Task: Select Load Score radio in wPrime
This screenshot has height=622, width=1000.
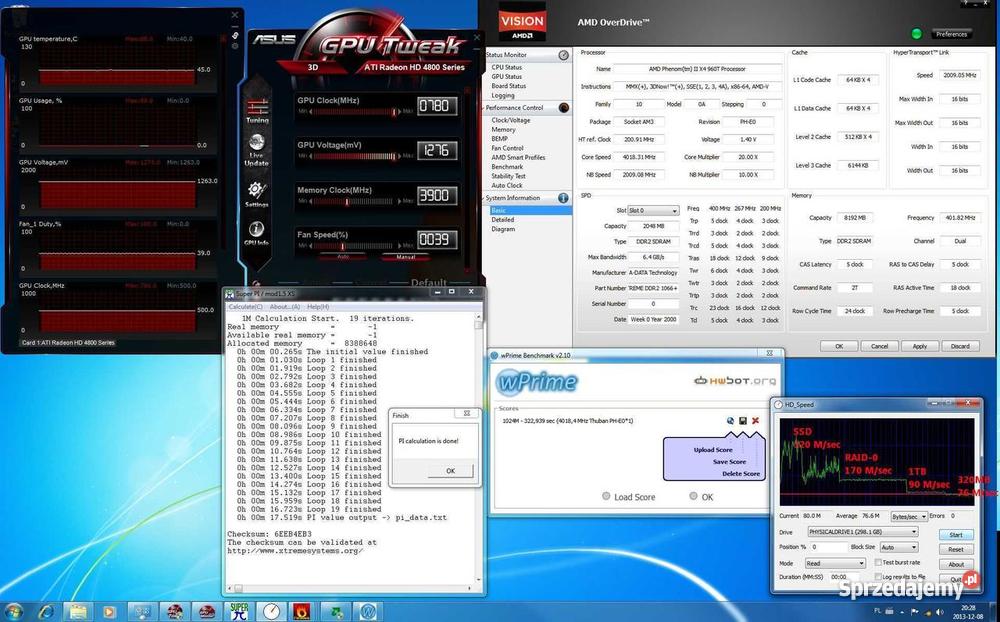Action: pos(606,496)
